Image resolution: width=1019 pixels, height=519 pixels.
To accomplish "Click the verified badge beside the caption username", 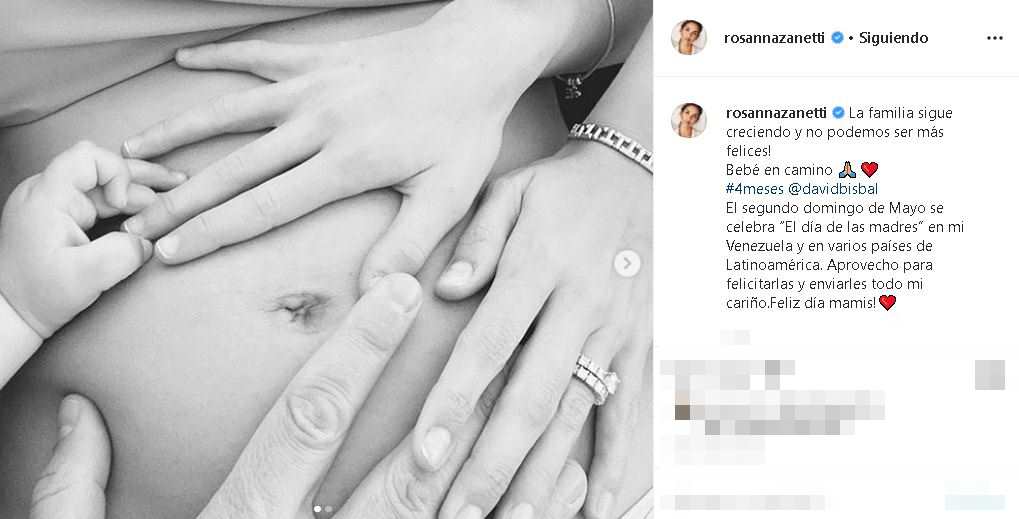I will (x=838, y=113).
